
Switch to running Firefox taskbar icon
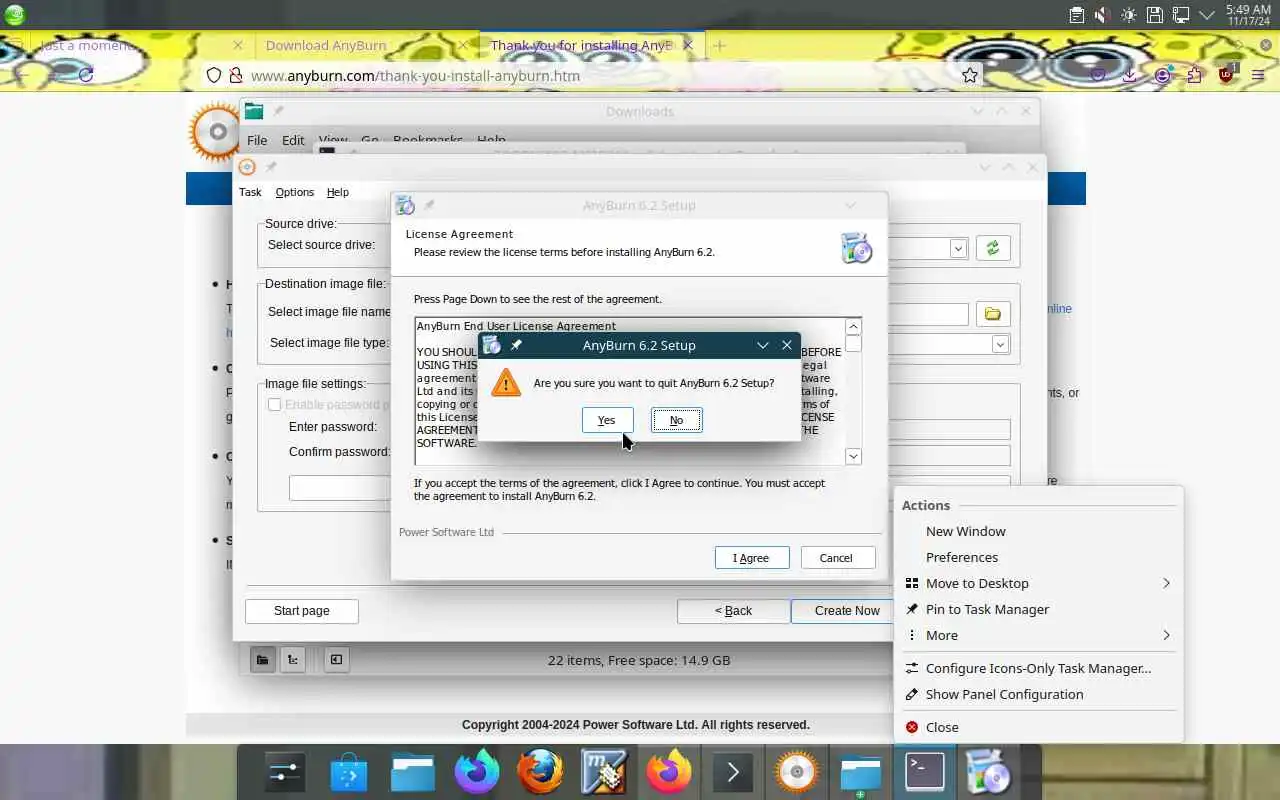pyautogui.click(x=669, y=773)
